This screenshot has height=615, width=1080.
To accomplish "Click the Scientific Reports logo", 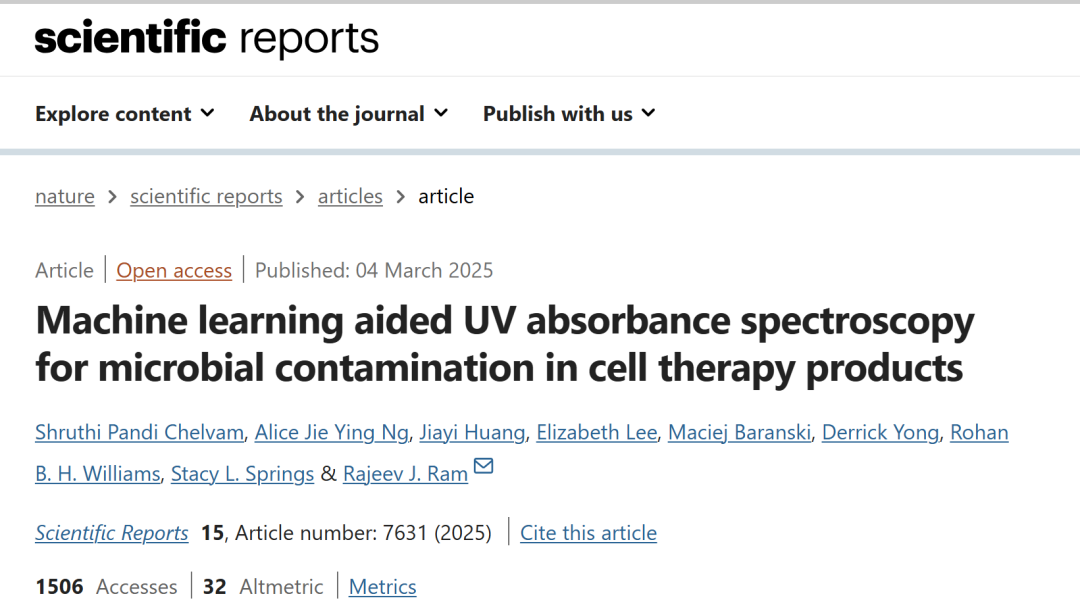I will point(207,39).
